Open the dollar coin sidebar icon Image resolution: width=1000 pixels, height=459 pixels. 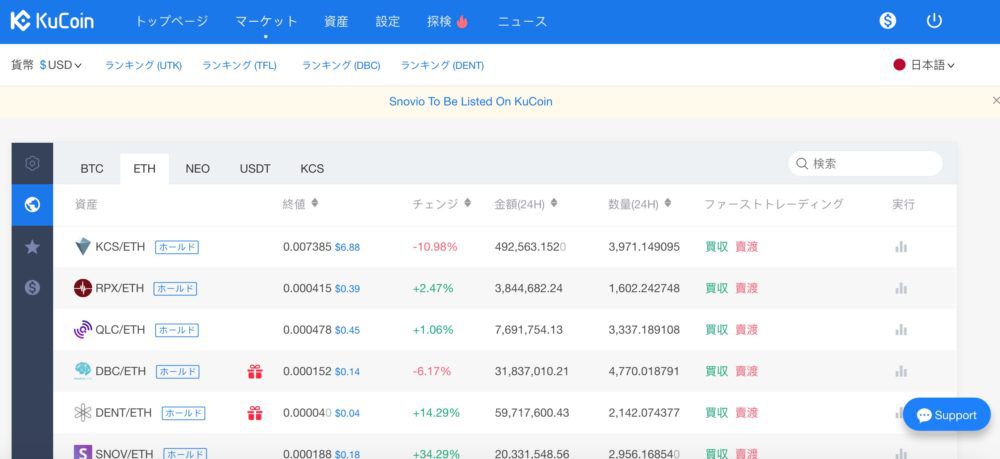point(33,288)
